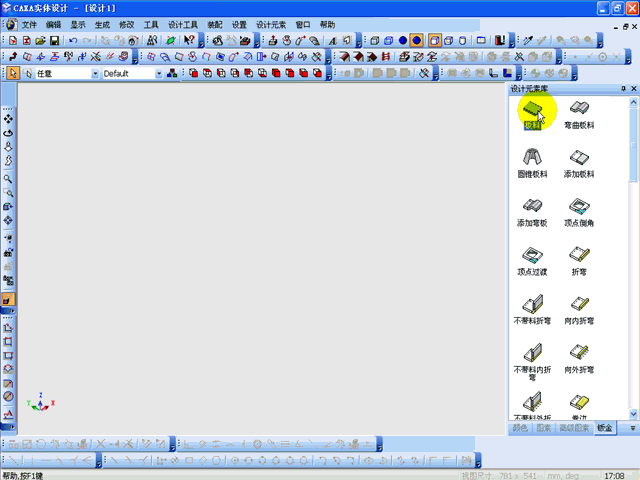The height and width of the screenshot is (480, 640).
Task: Open the 编辑 menu
Action: click(53, 25)
